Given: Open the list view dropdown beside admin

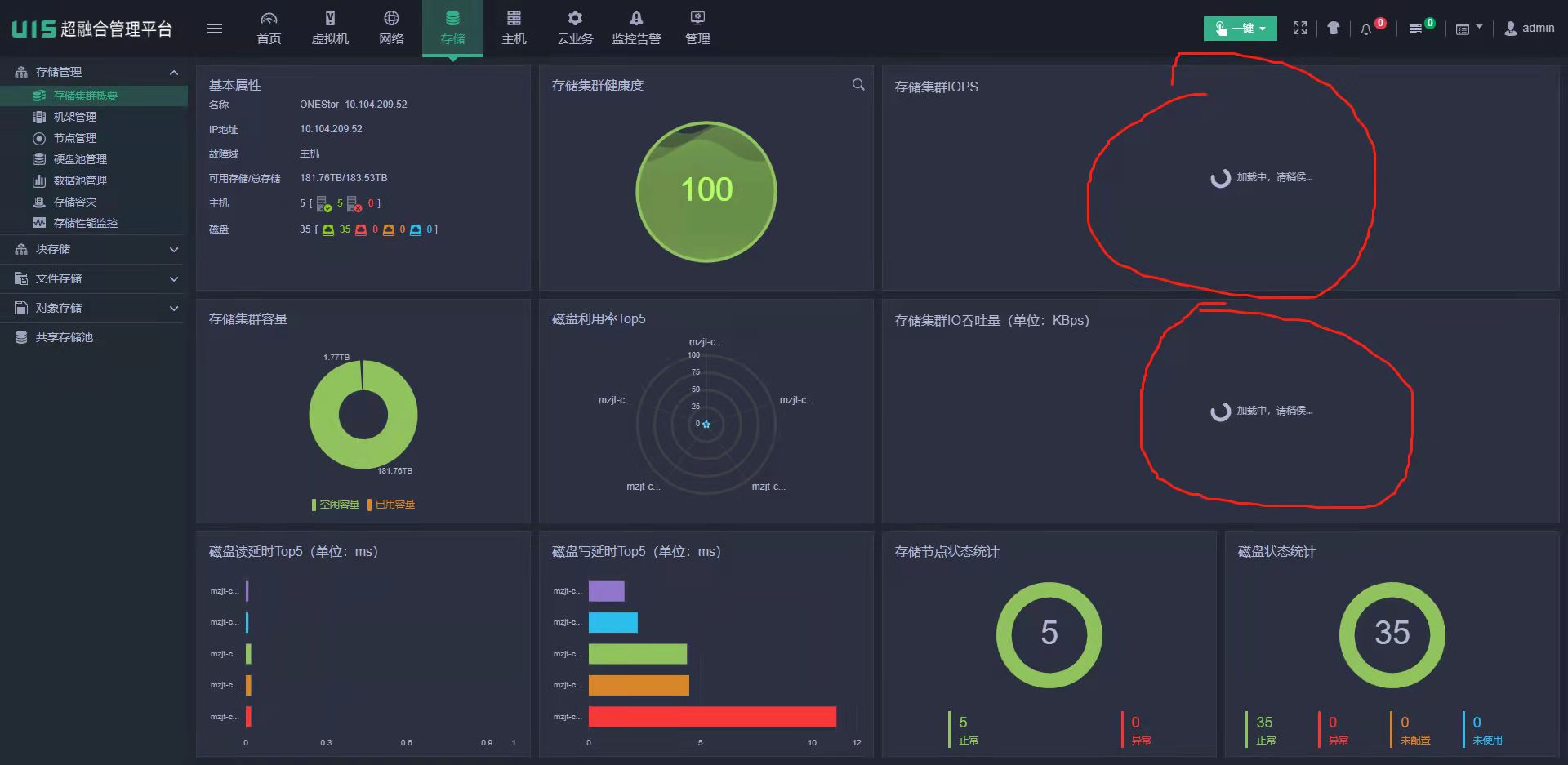Looking at the screenshot, I should [x=1468, y=29].
